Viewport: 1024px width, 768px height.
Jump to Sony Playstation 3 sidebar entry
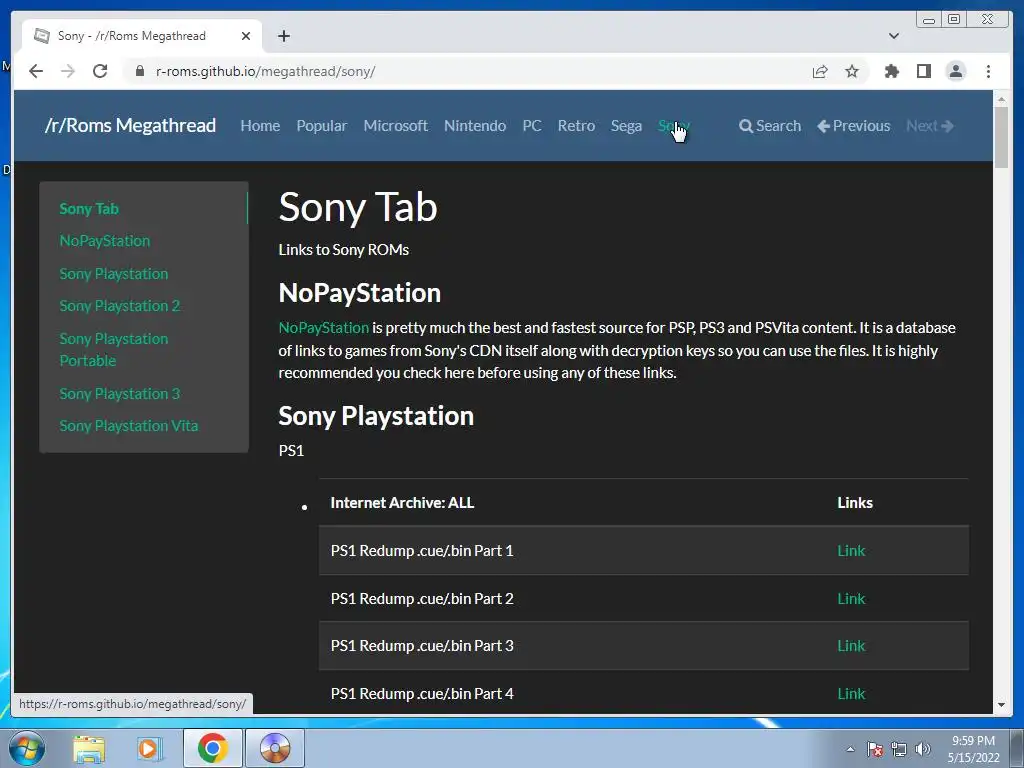[120, 394]
